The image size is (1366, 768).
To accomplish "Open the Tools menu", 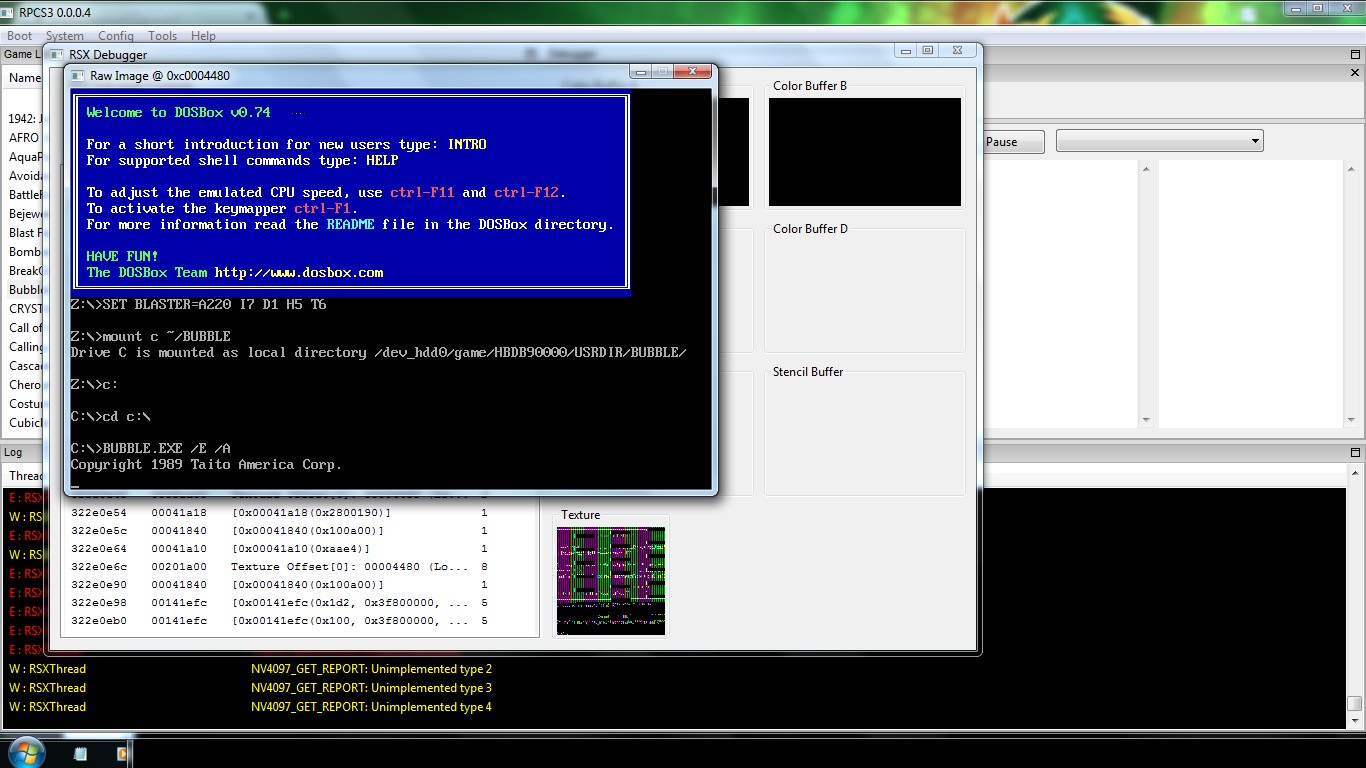I will (x=162, y=36).
